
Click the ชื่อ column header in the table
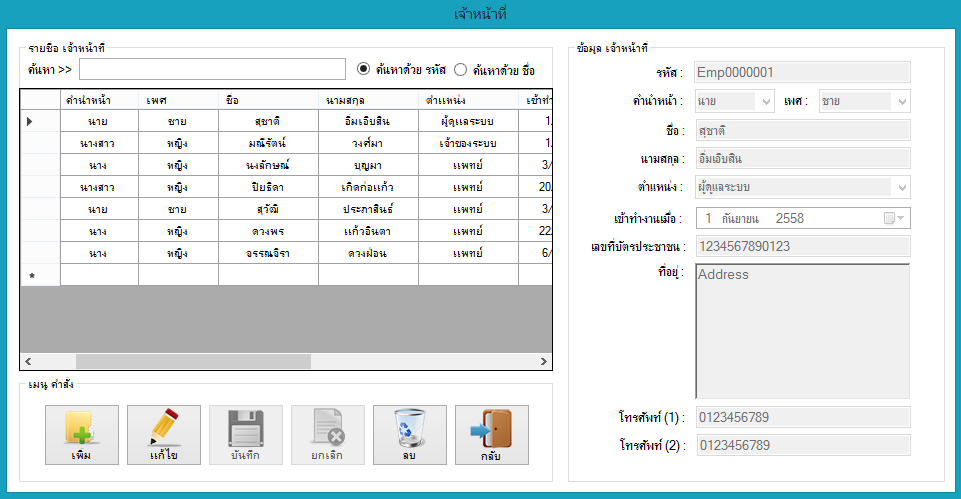pos(268,100)
